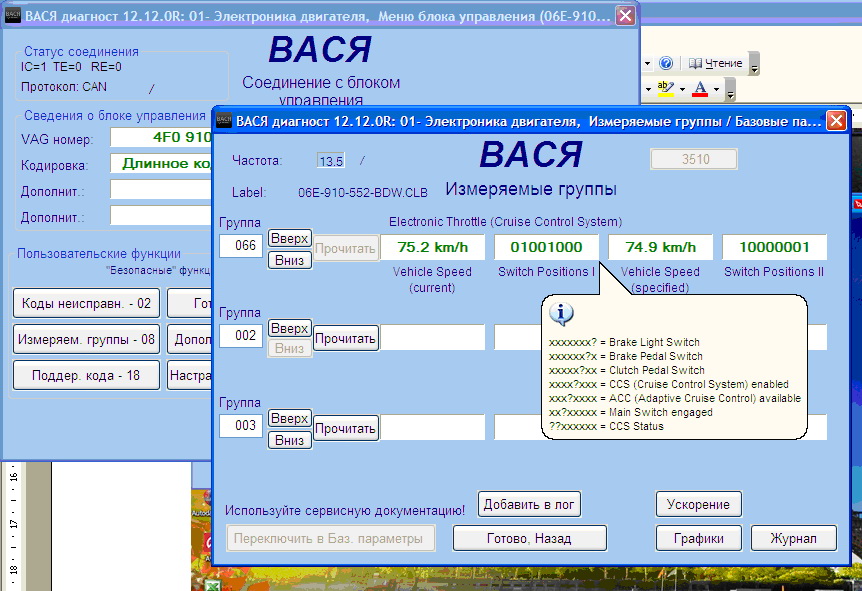Click the ВАСЯ app icon in background window title bar
862x591 pixels.
(12, 16)
